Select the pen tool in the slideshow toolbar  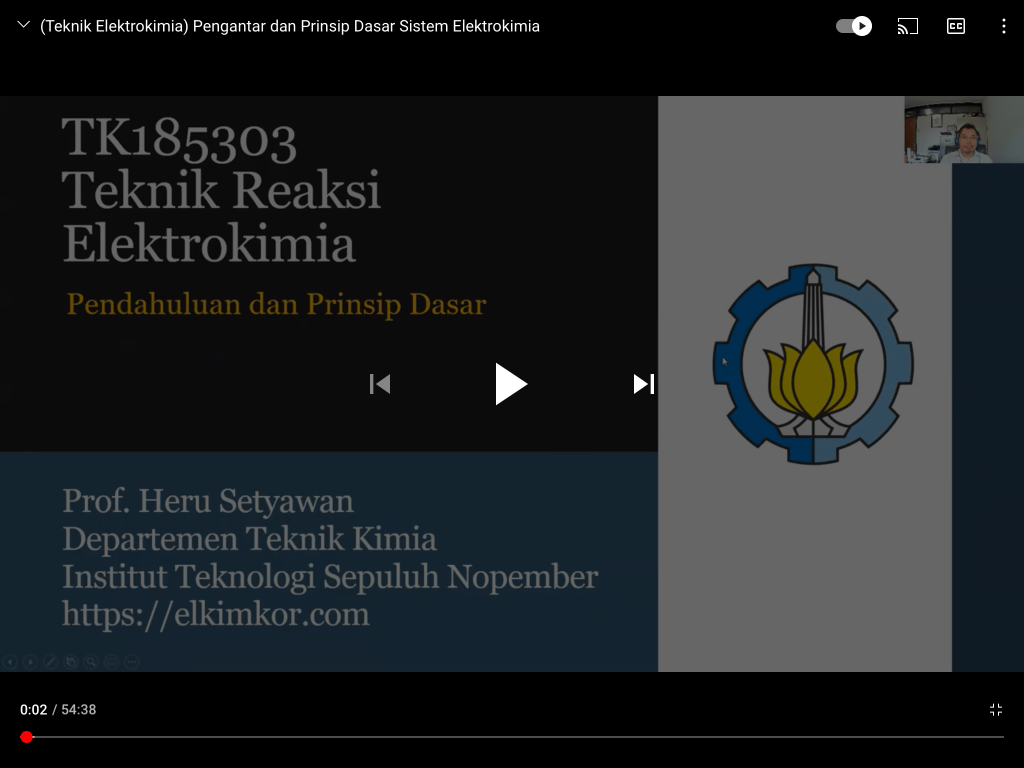(50, 662)
